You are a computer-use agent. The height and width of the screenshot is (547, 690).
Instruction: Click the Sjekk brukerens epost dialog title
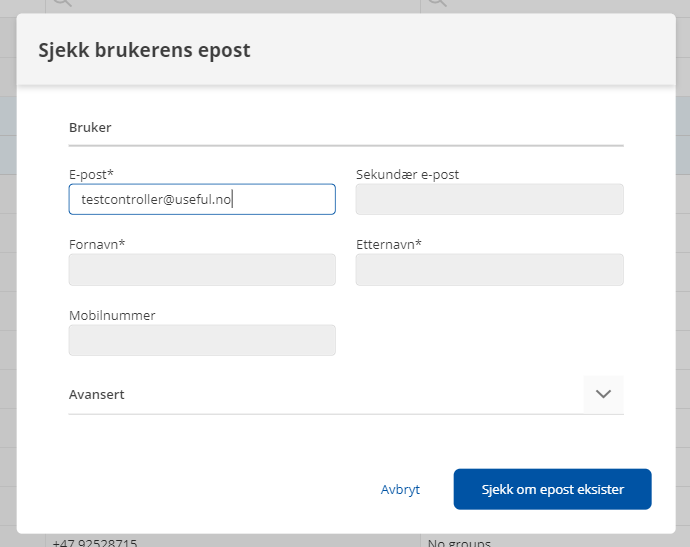[x=144, y=50]
